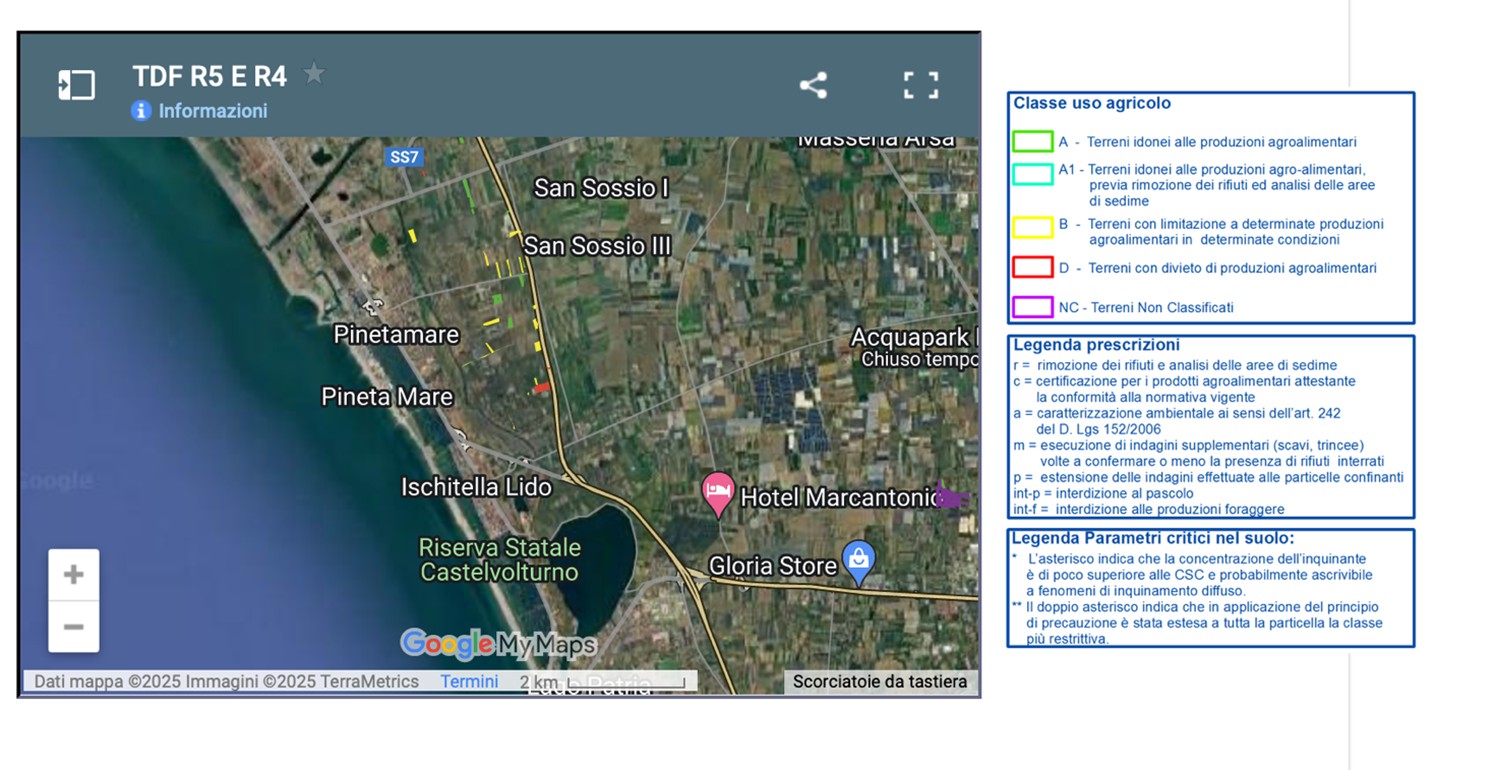Click Riserva Statale Castelvolturno label
The image size is (1495, 770).
[x=499, y=560]
